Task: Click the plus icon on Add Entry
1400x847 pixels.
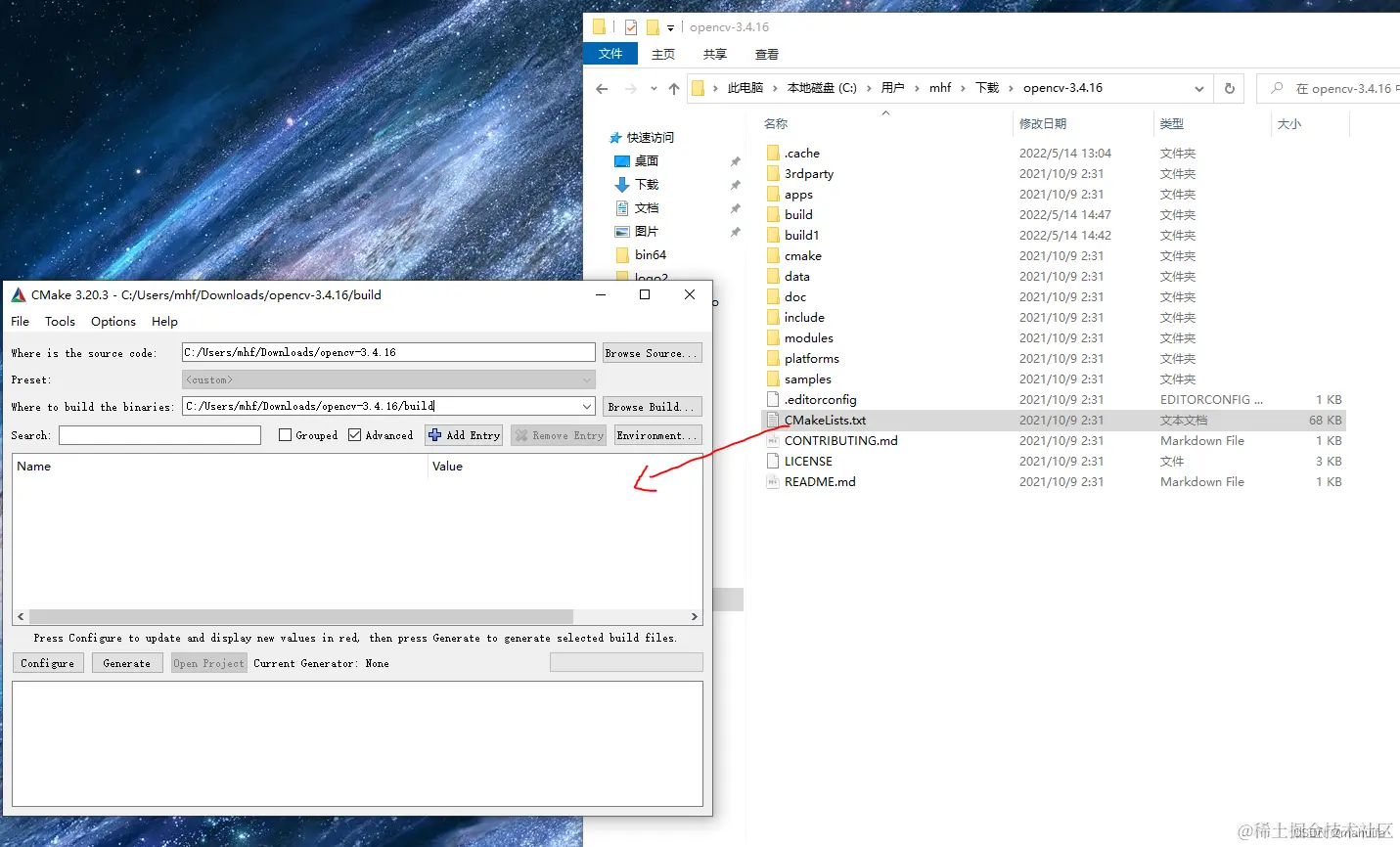Action: (435, 435)
